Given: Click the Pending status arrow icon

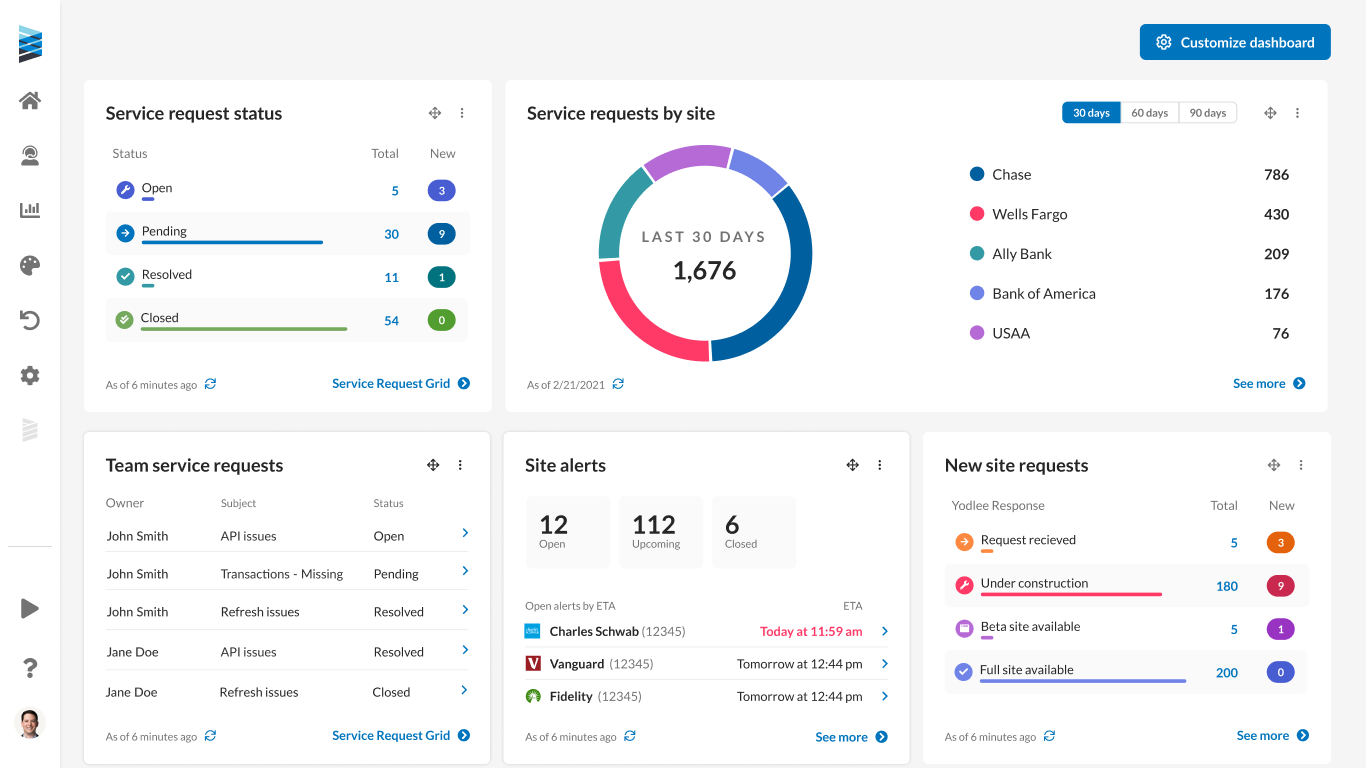Looking at the screenshot, I should pyautogui.click(x=125, y=233).
